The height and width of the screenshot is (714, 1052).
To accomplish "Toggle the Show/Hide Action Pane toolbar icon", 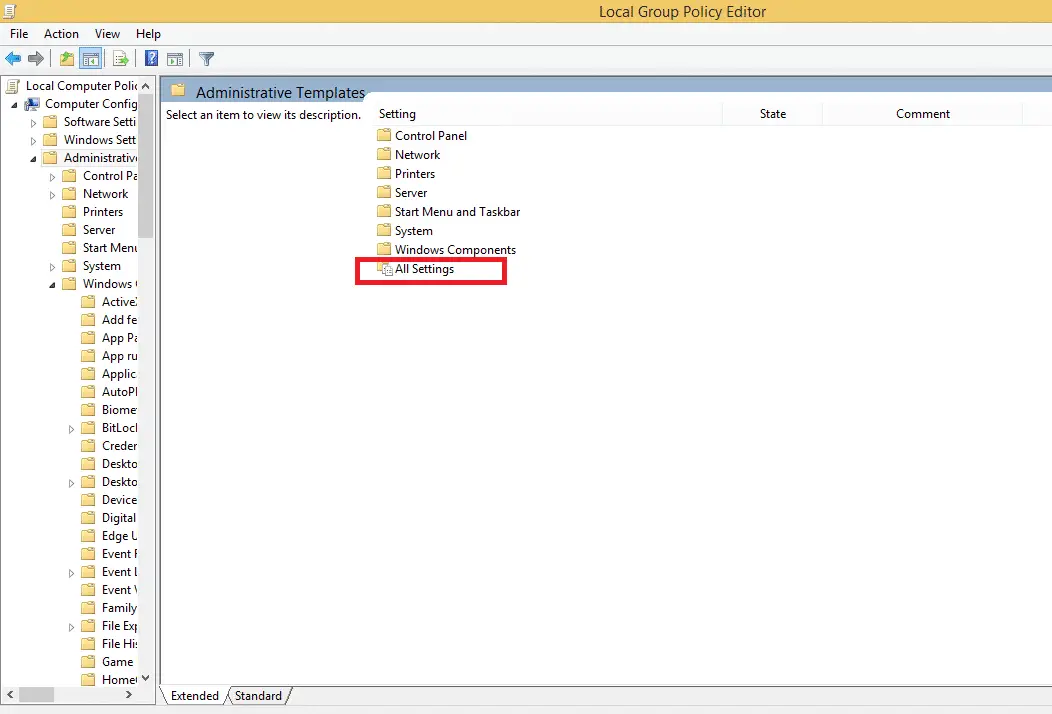I will click(x=175, y=59).
